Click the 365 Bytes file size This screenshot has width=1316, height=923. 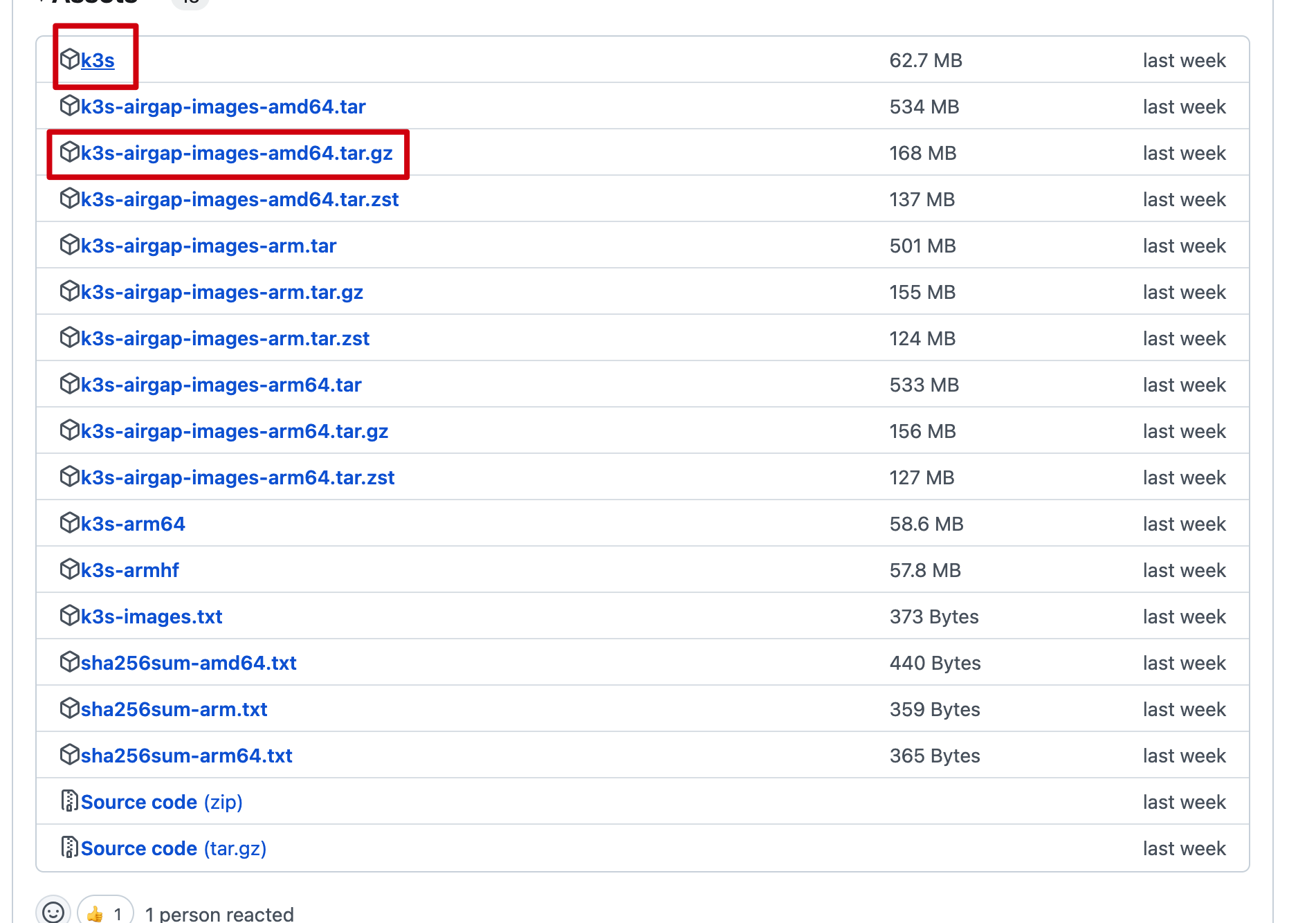click(x=935, y=756)
